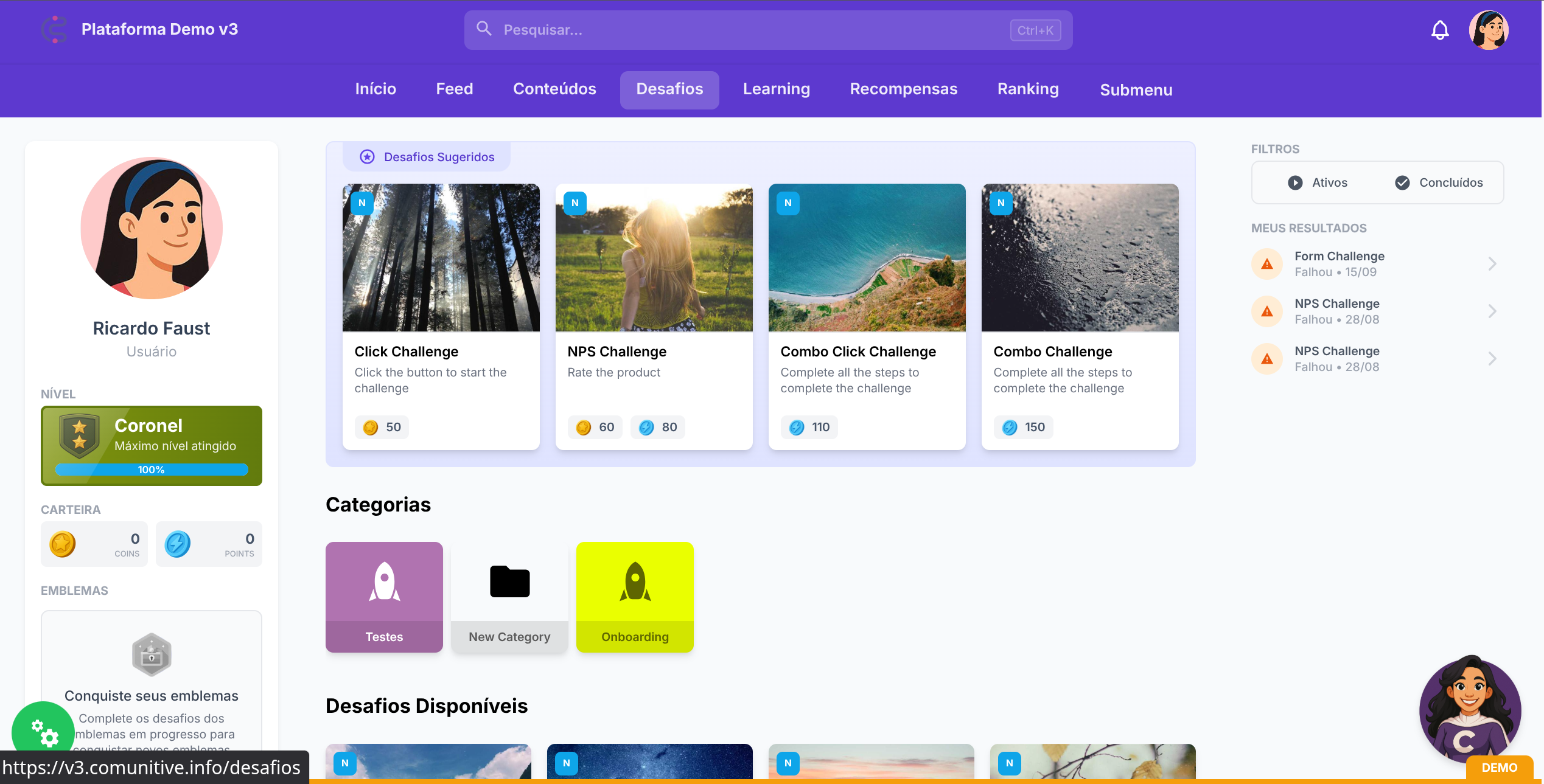Viewport: 1544px width, 784px height.
Task: Toggle the Concluídos filter
Action: [1439, 182]
